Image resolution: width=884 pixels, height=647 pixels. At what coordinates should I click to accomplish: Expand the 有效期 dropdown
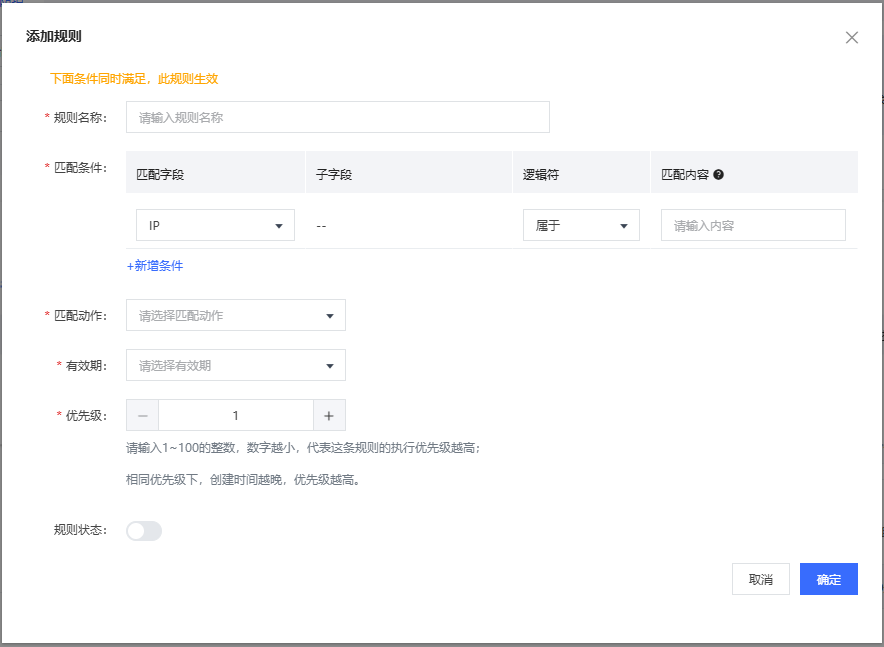235,366
